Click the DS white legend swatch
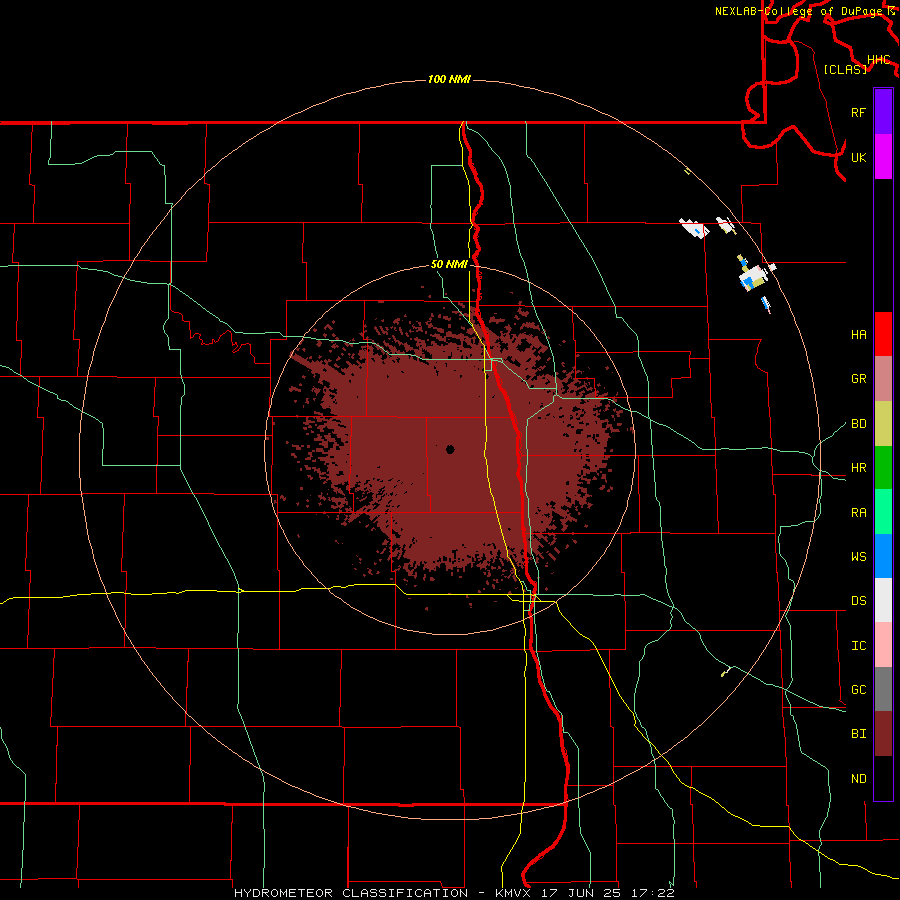 coord(883,600)
